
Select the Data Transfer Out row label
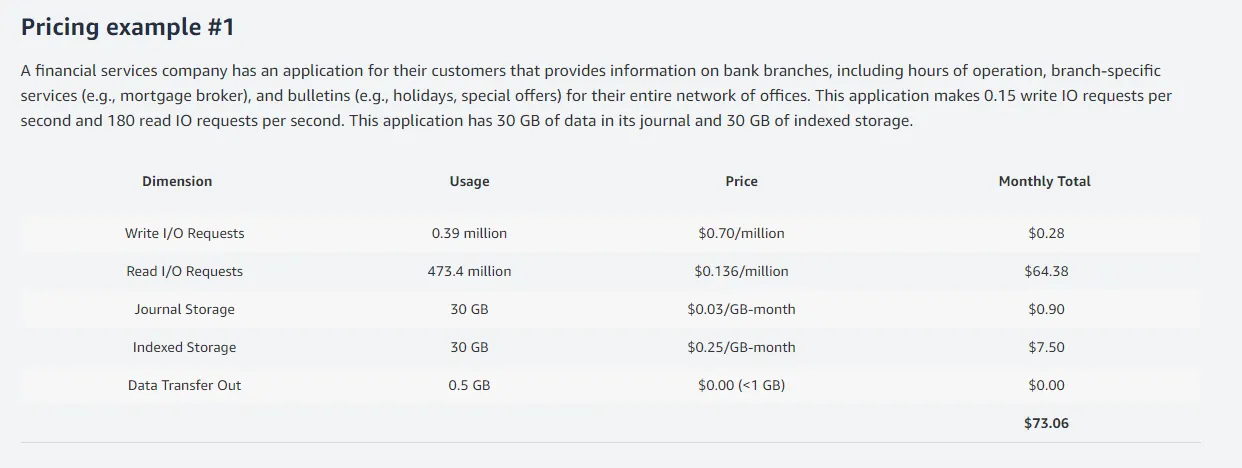click(x=184, y=385)
